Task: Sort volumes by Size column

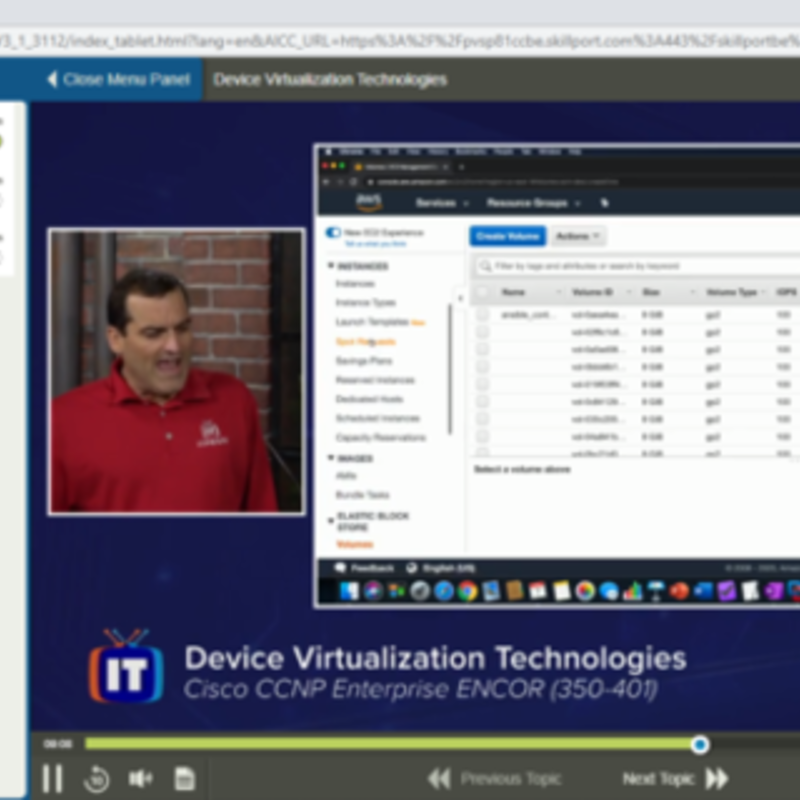Action: tap(693, 292)
